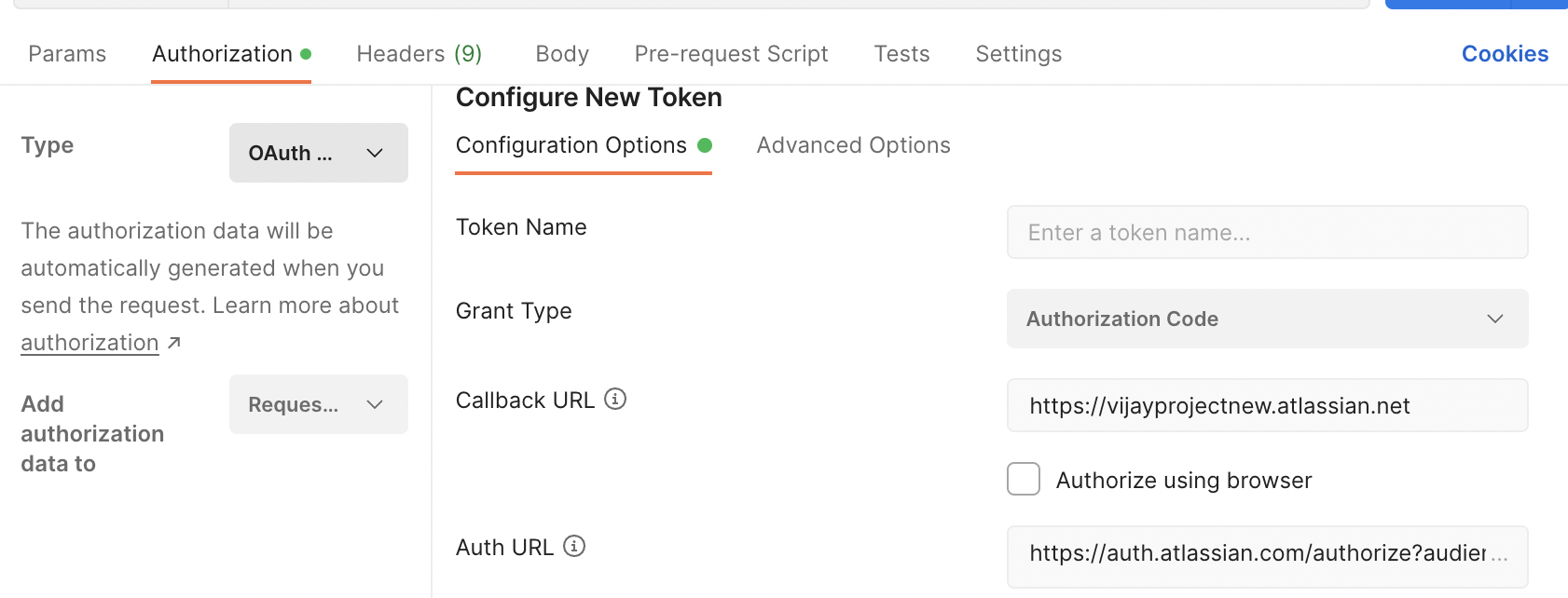The width and height of the screenshot is (1568, 598).
Task: Click the Callback URL text field
Action: (1267, 405)
